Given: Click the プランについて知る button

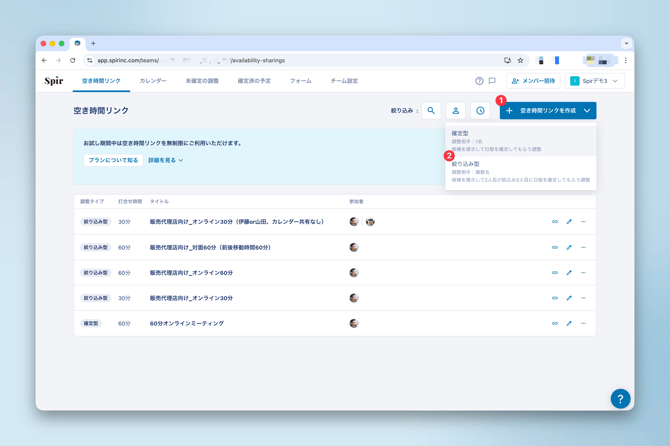Looking at the screenshot, I should [x=112, y=160].
